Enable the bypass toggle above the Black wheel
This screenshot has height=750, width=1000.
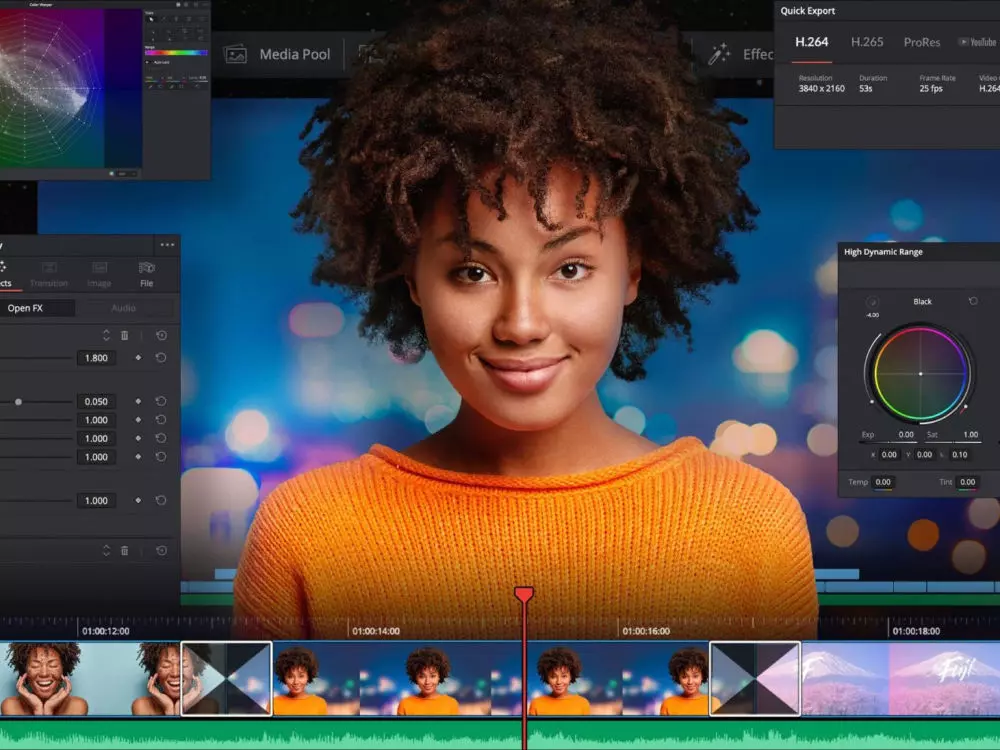pyautogui.click(x=873, y=302)
